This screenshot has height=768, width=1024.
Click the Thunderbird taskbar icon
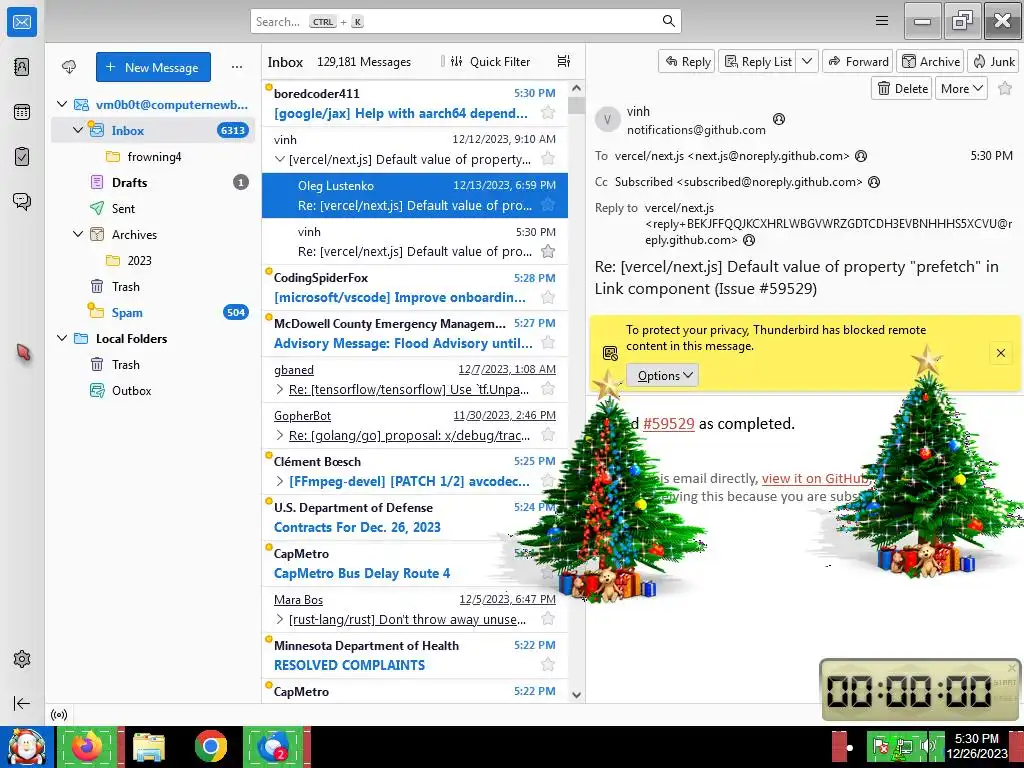coord(273,746)
